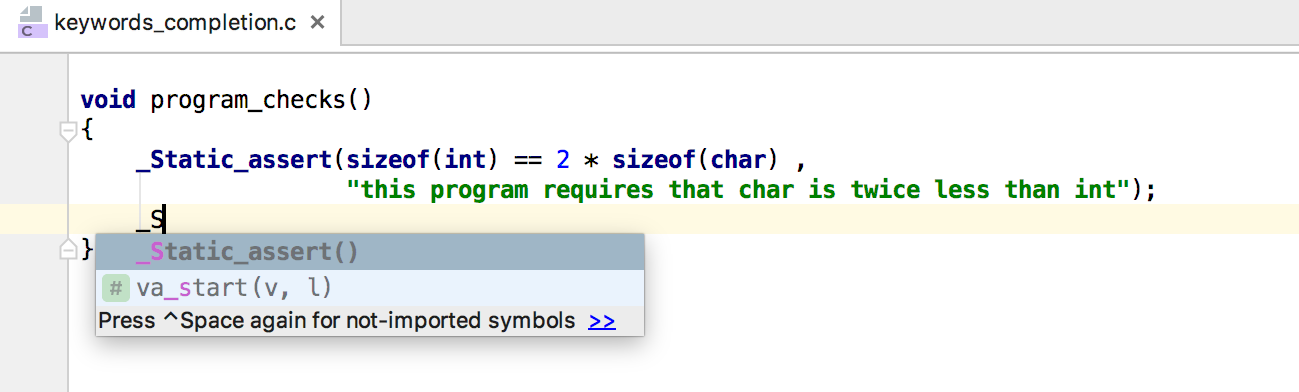The height and width of the screenshot is (392, 1299).
Task: Click the # macro icon beside va_start
Action: [x=116, y=288]
